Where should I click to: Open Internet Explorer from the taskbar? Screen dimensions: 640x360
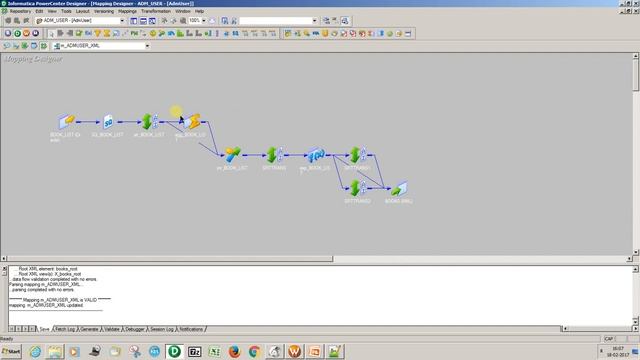pos(35,351)
